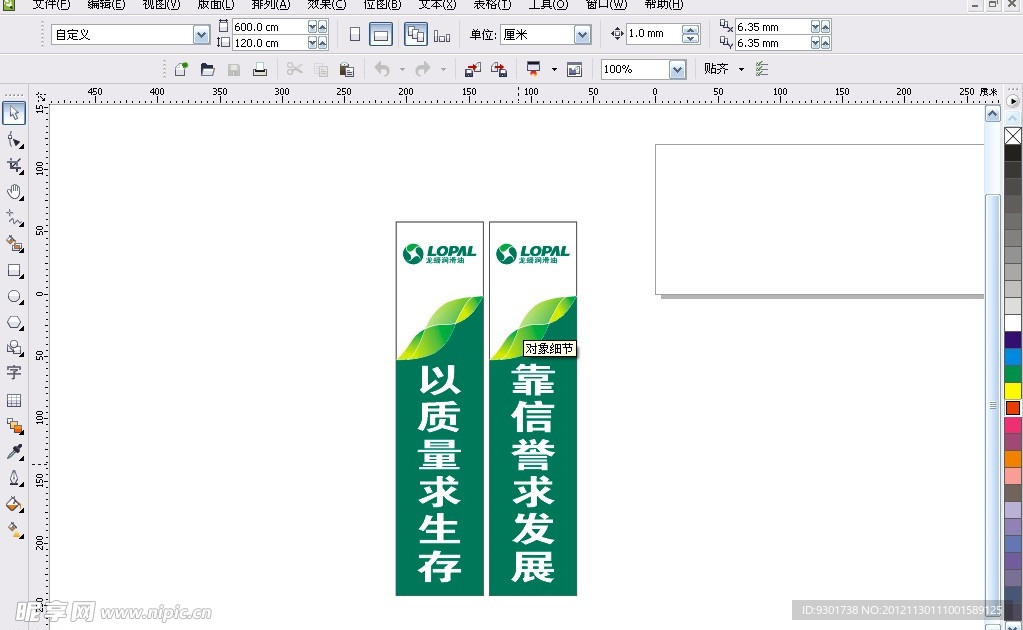
Task: Open the Application Launcher icon
Action: point(534,69)
